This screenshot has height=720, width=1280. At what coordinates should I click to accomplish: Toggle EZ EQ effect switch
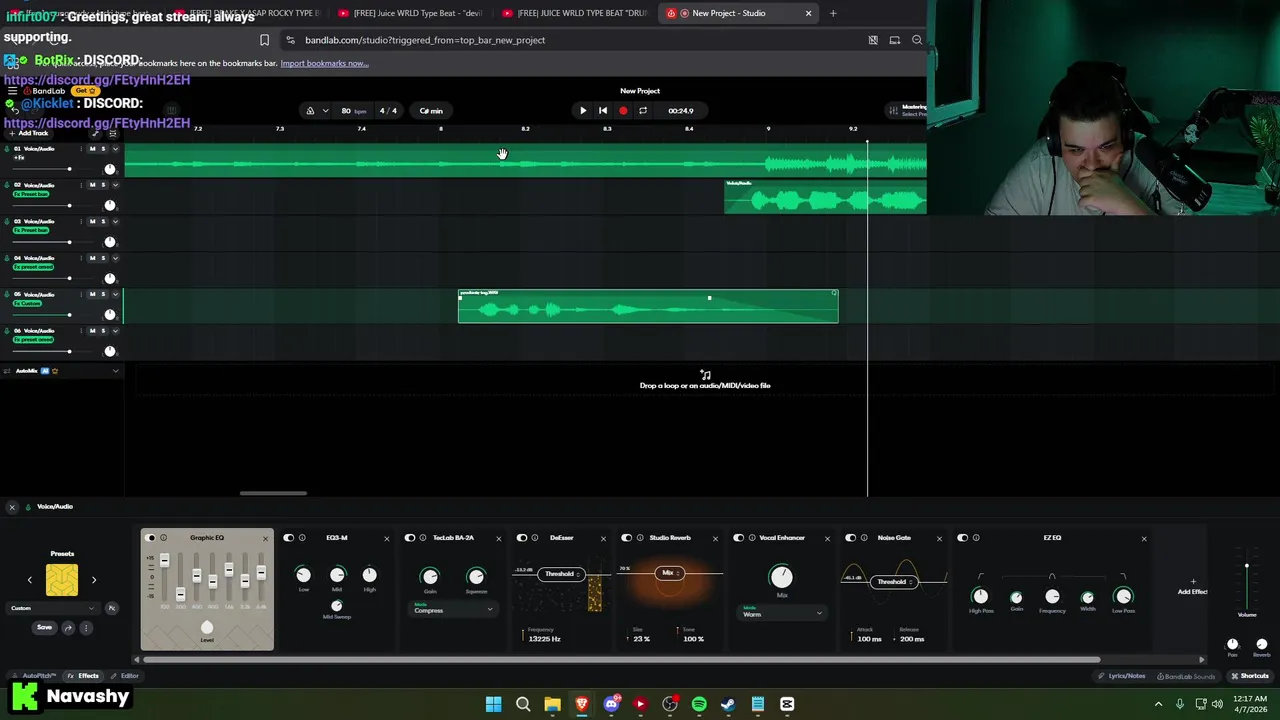point(963,538)
